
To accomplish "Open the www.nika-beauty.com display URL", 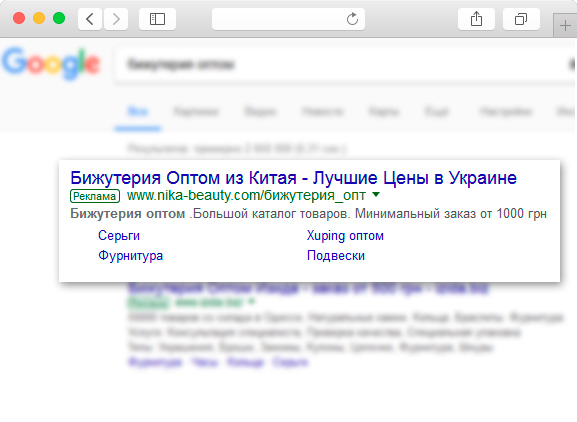I will pos(246,196).
